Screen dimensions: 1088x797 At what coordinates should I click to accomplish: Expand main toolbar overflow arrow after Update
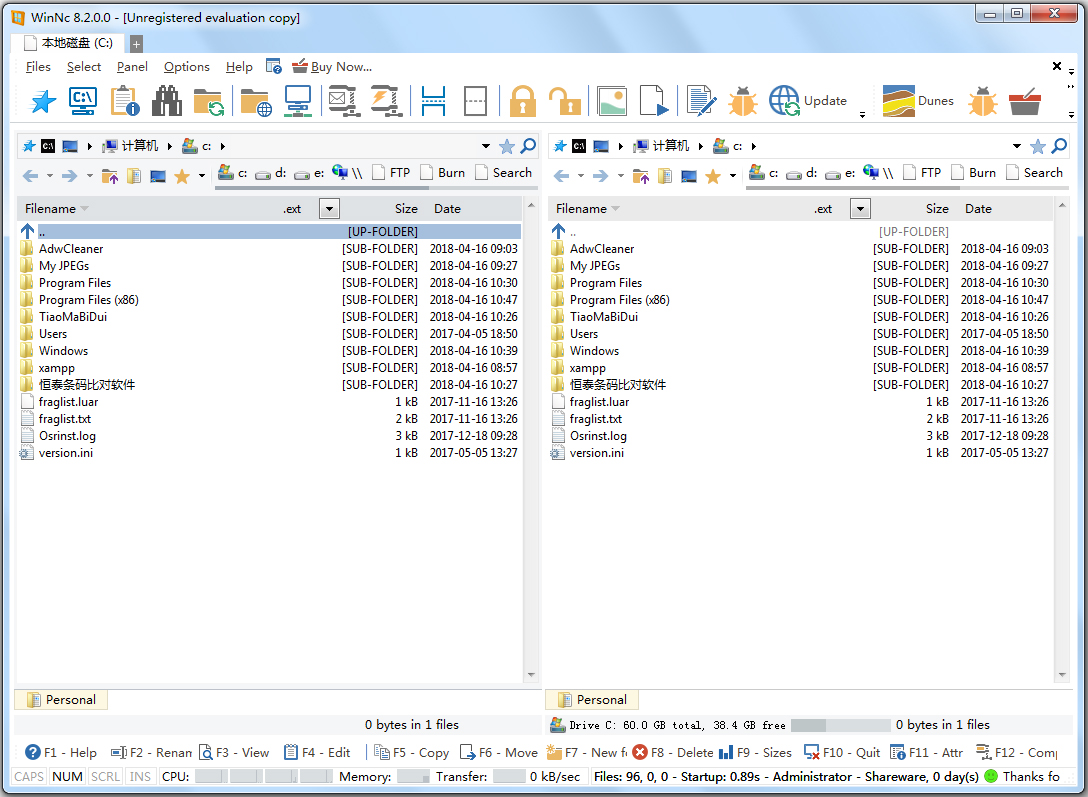tap(862, 115)
